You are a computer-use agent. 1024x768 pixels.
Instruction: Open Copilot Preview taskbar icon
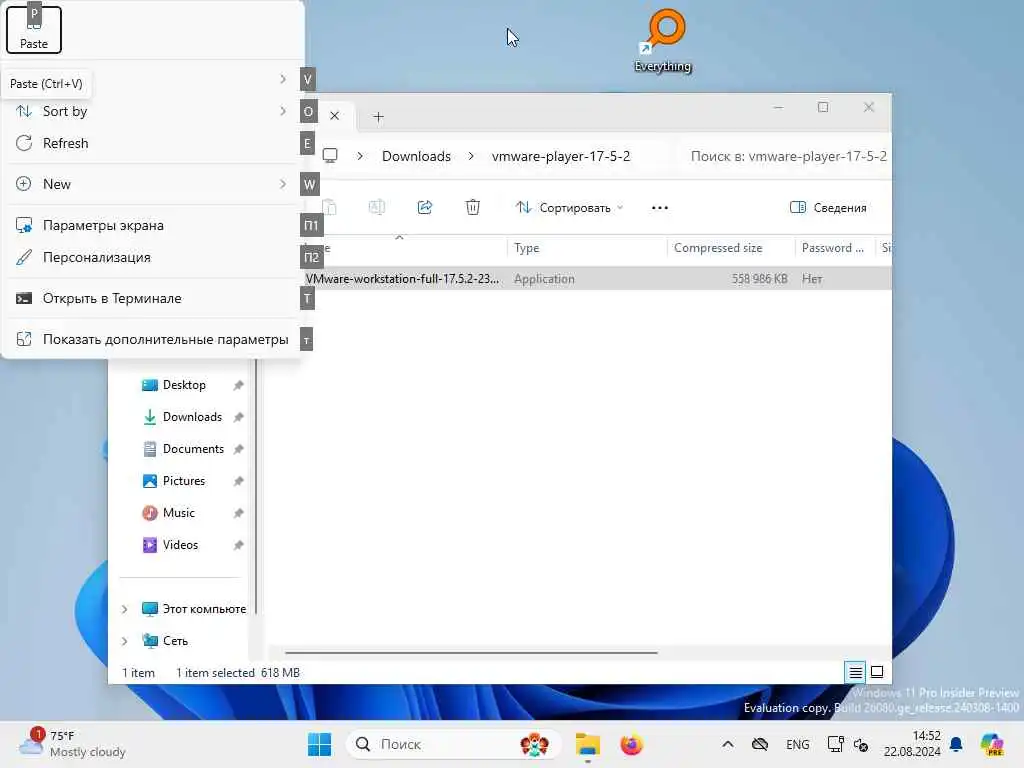(992, 744)
